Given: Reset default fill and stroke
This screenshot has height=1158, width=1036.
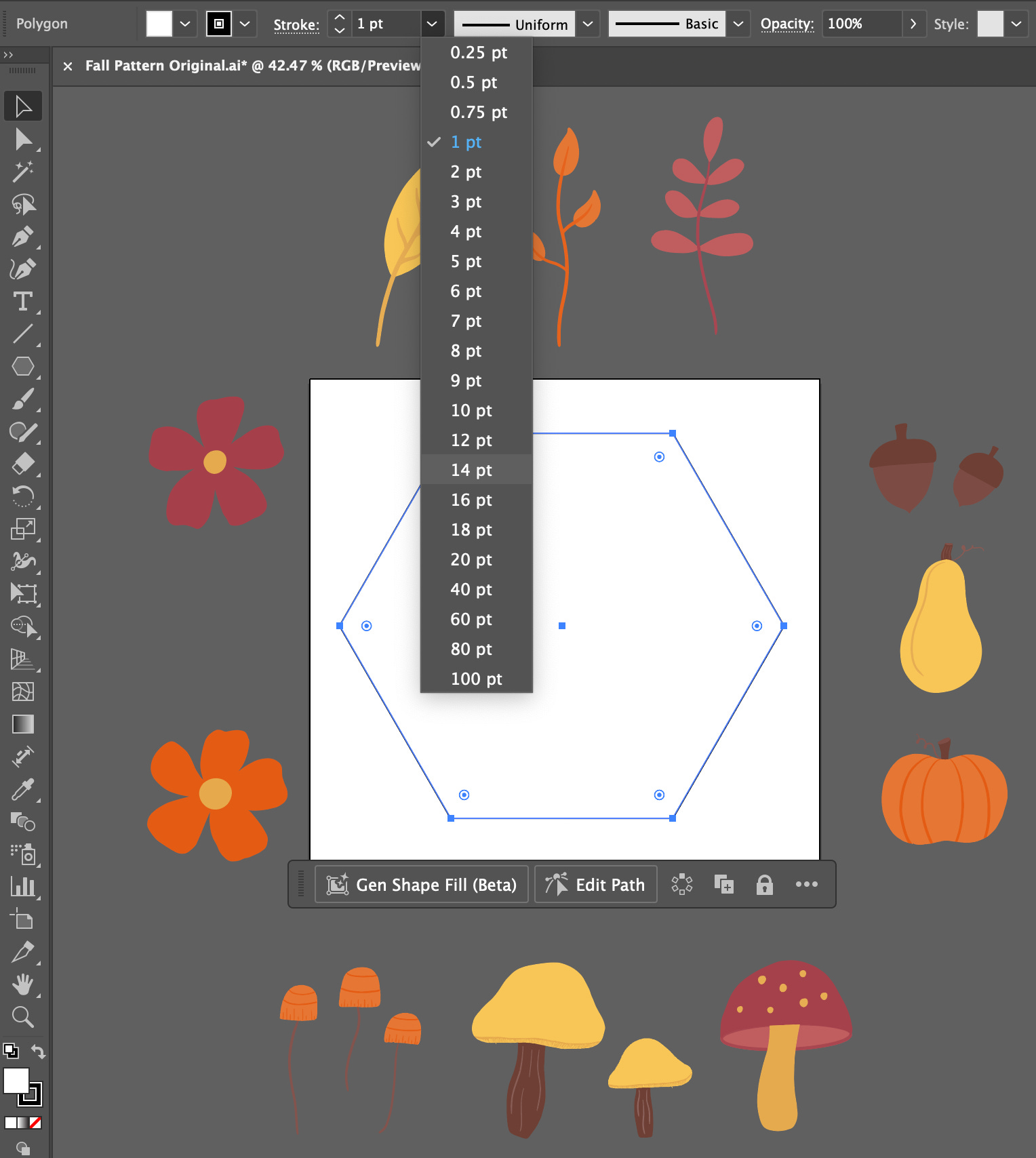Looking at the screenshot, I should tap(10, 1052).
